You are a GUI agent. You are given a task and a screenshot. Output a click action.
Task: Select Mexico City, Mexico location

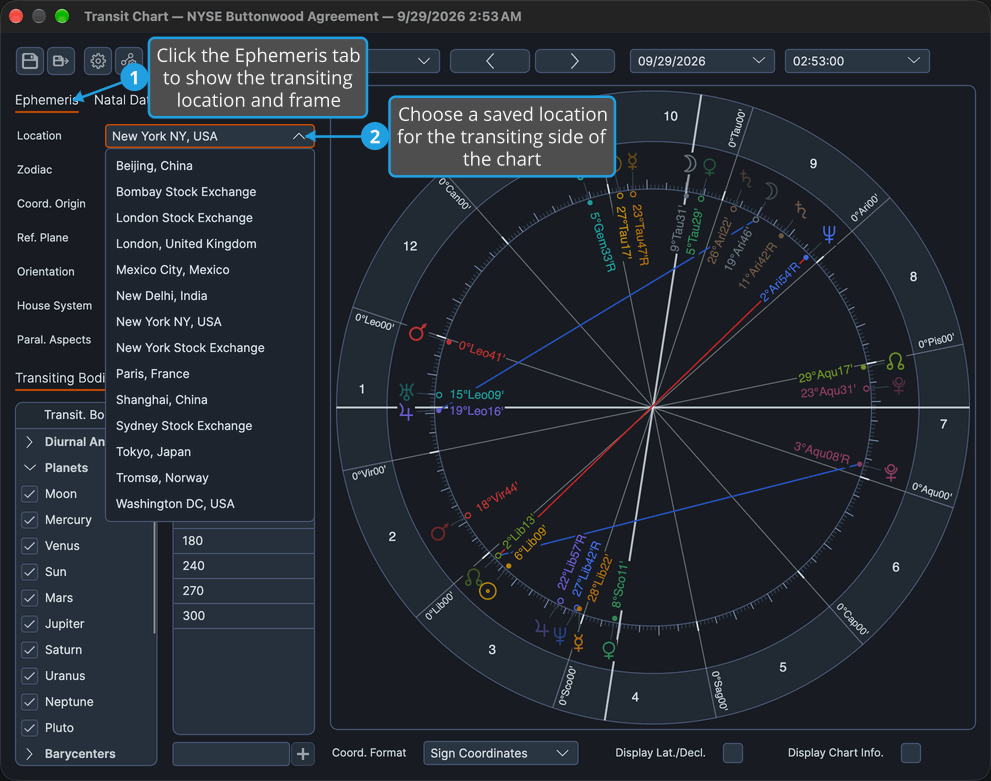click(210, 270)
